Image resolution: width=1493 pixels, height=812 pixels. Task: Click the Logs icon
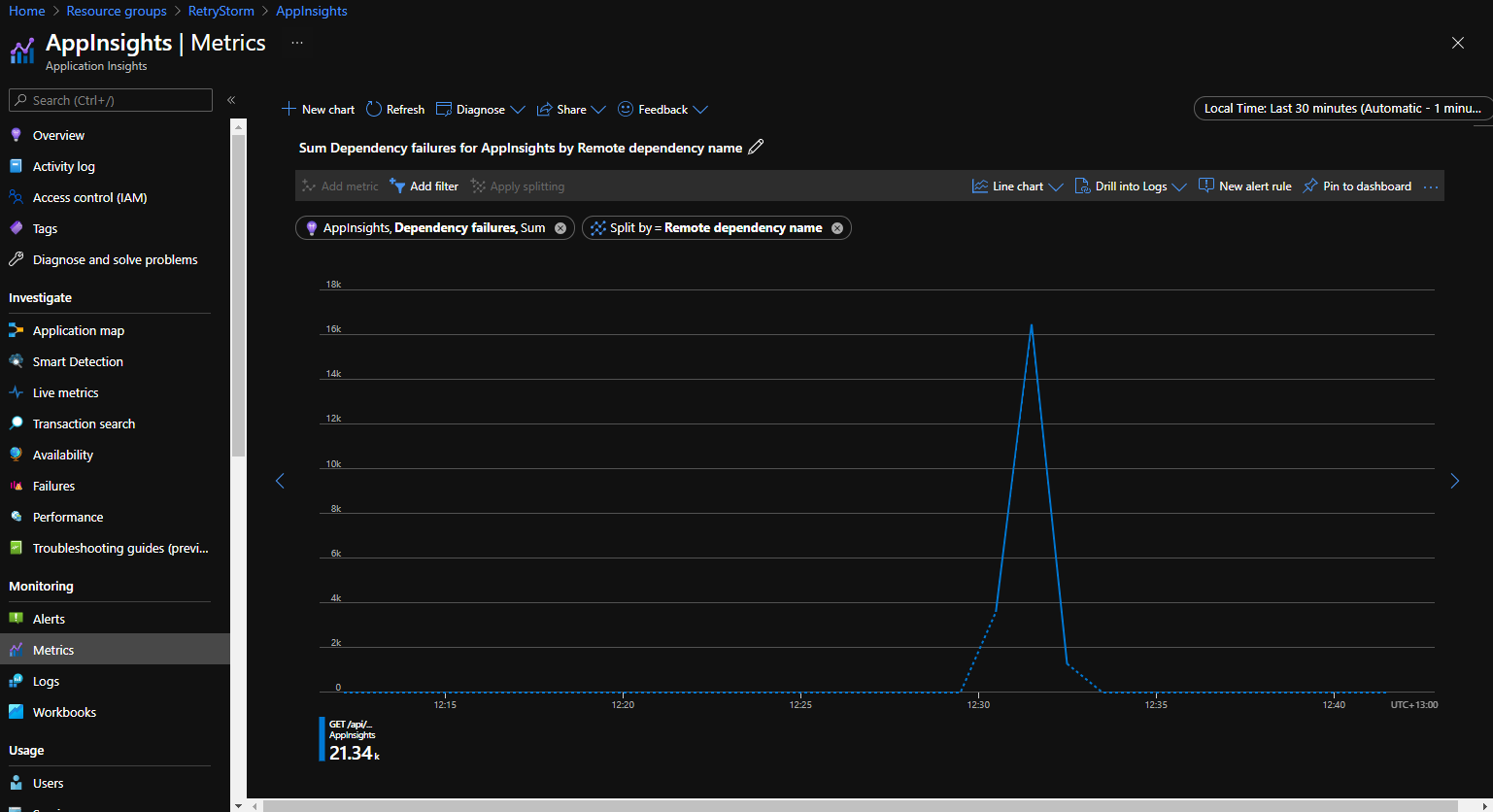[16, 681]
